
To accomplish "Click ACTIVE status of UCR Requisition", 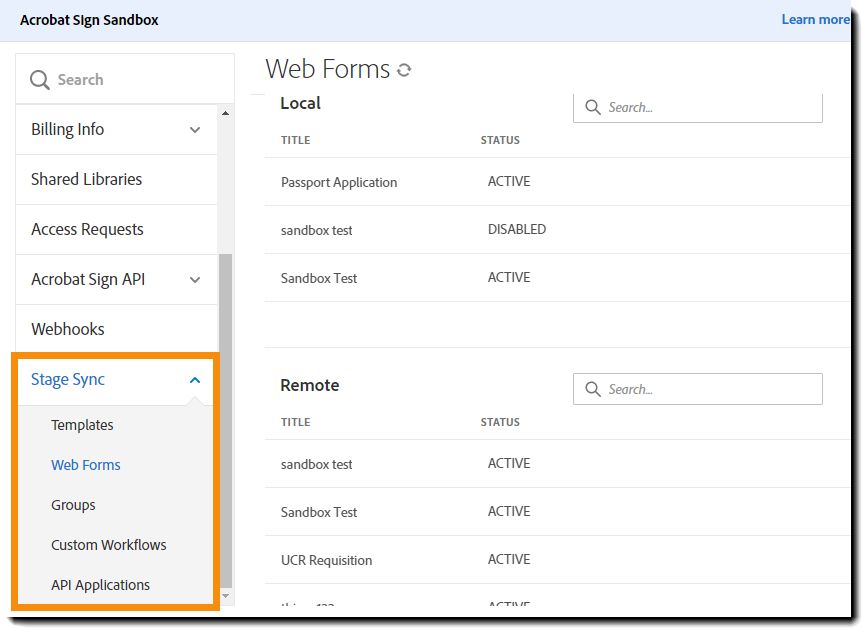I will point(509,559).
